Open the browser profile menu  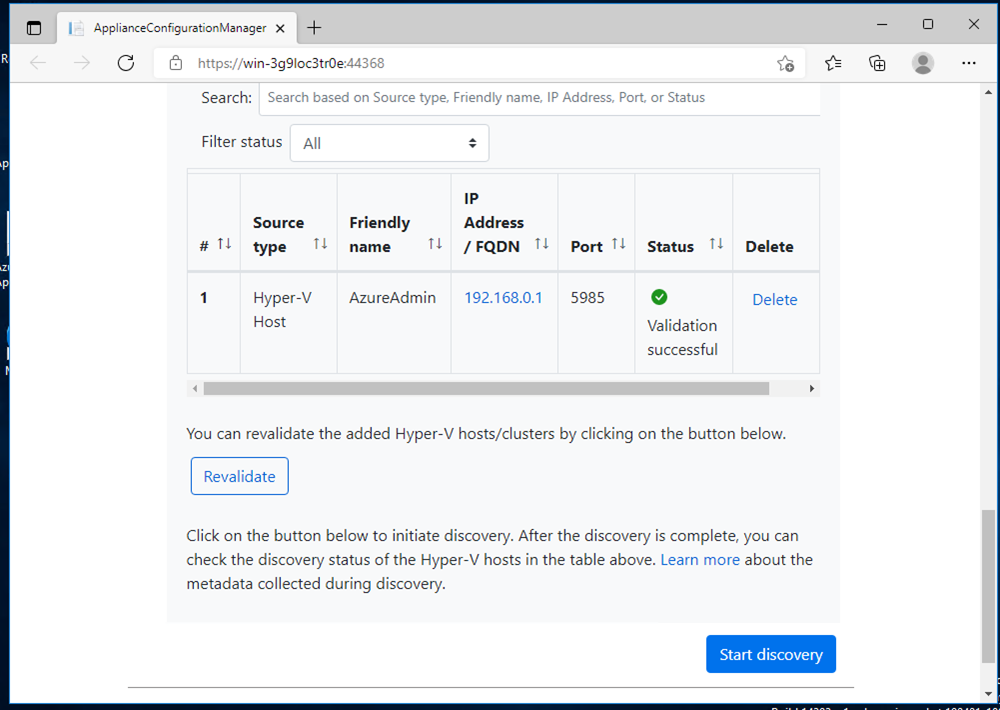point(922,62)
